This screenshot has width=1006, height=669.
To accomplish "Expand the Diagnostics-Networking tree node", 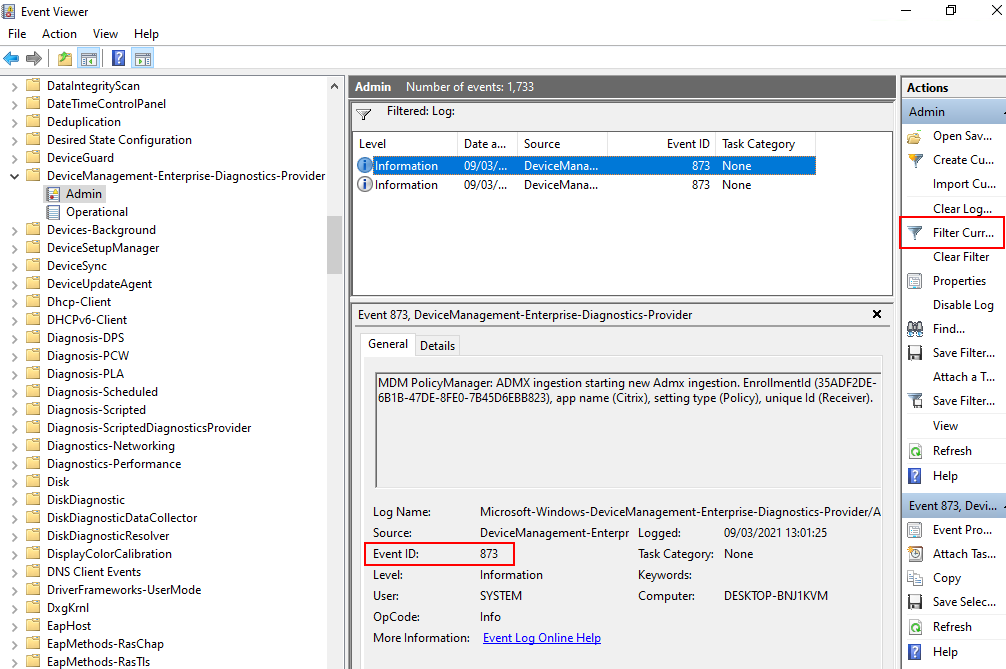I will (x=14, y=446).
